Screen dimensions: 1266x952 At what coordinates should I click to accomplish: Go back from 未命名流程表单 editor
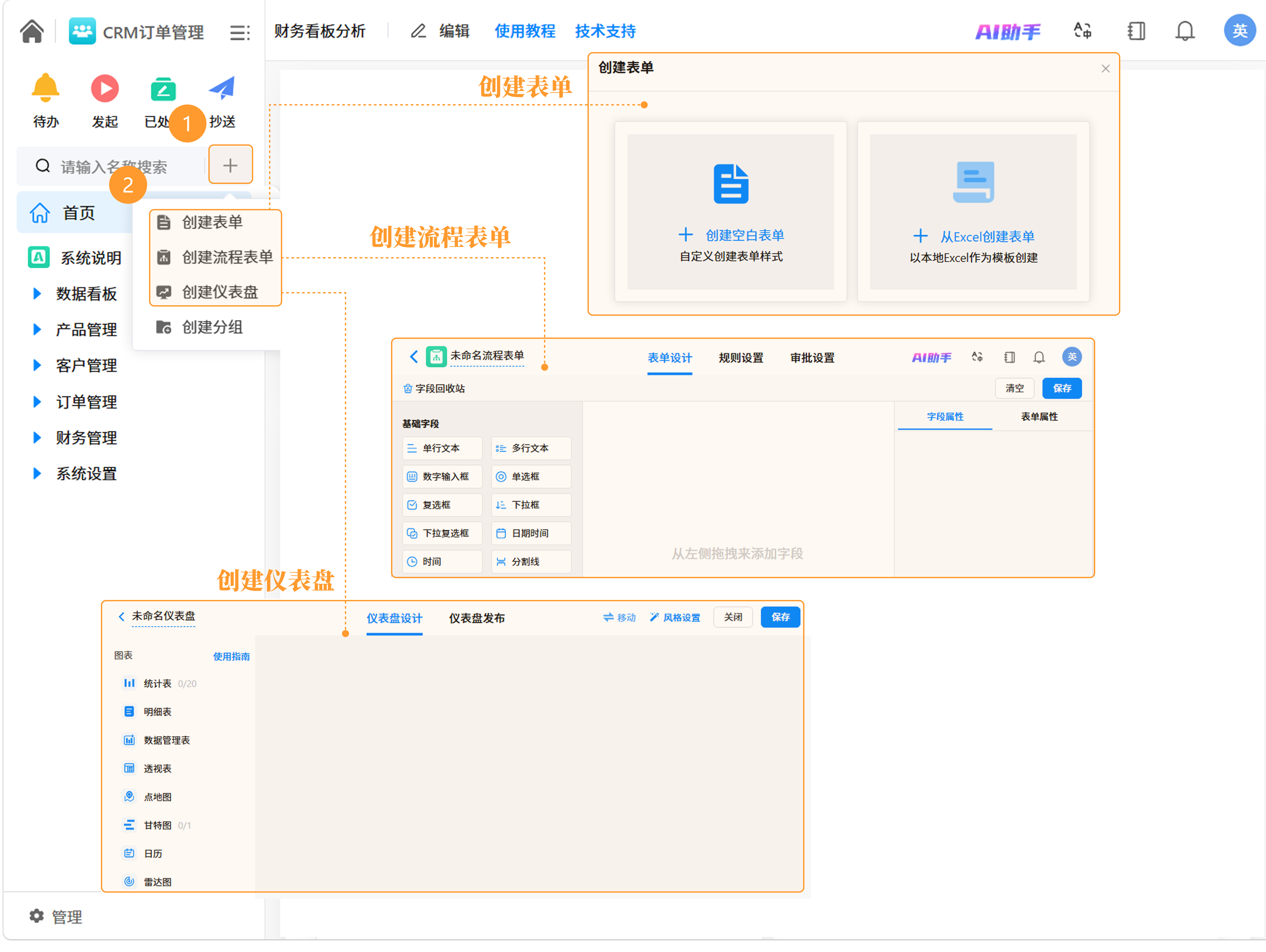pos(414,356)
